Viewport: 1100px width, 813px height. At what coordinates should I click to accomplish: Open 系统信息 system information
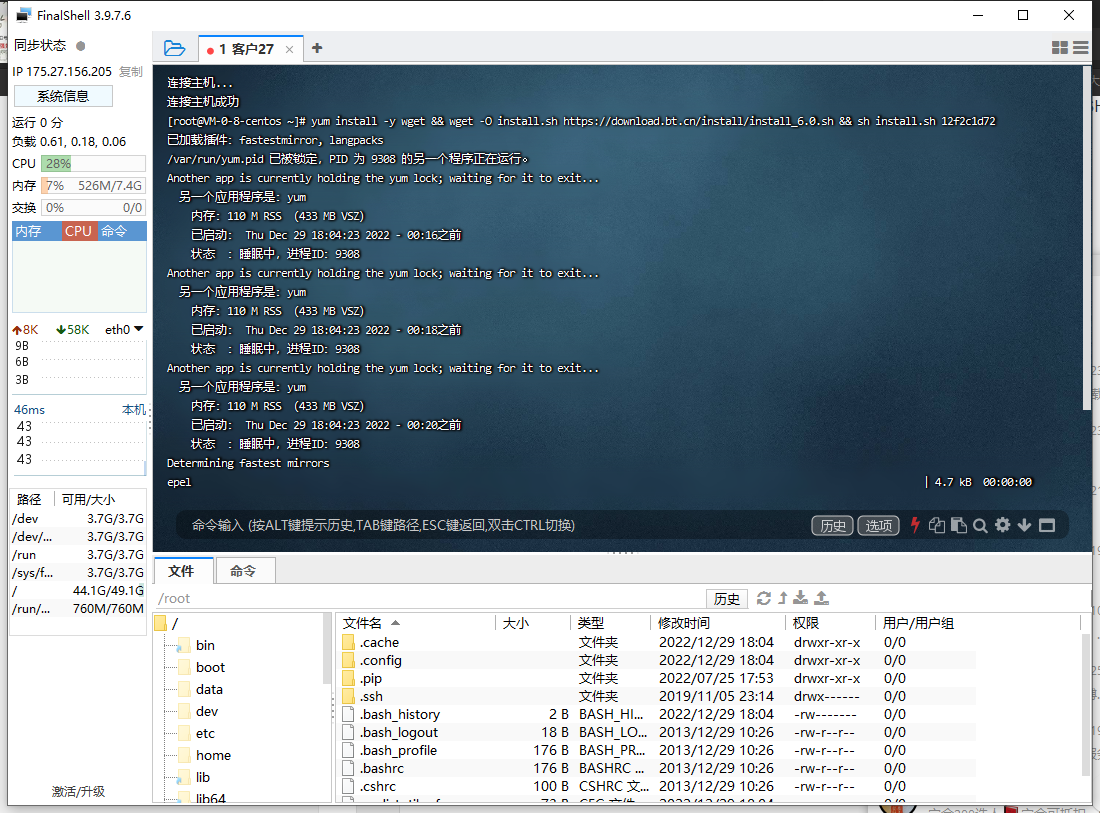click(63, 96)
